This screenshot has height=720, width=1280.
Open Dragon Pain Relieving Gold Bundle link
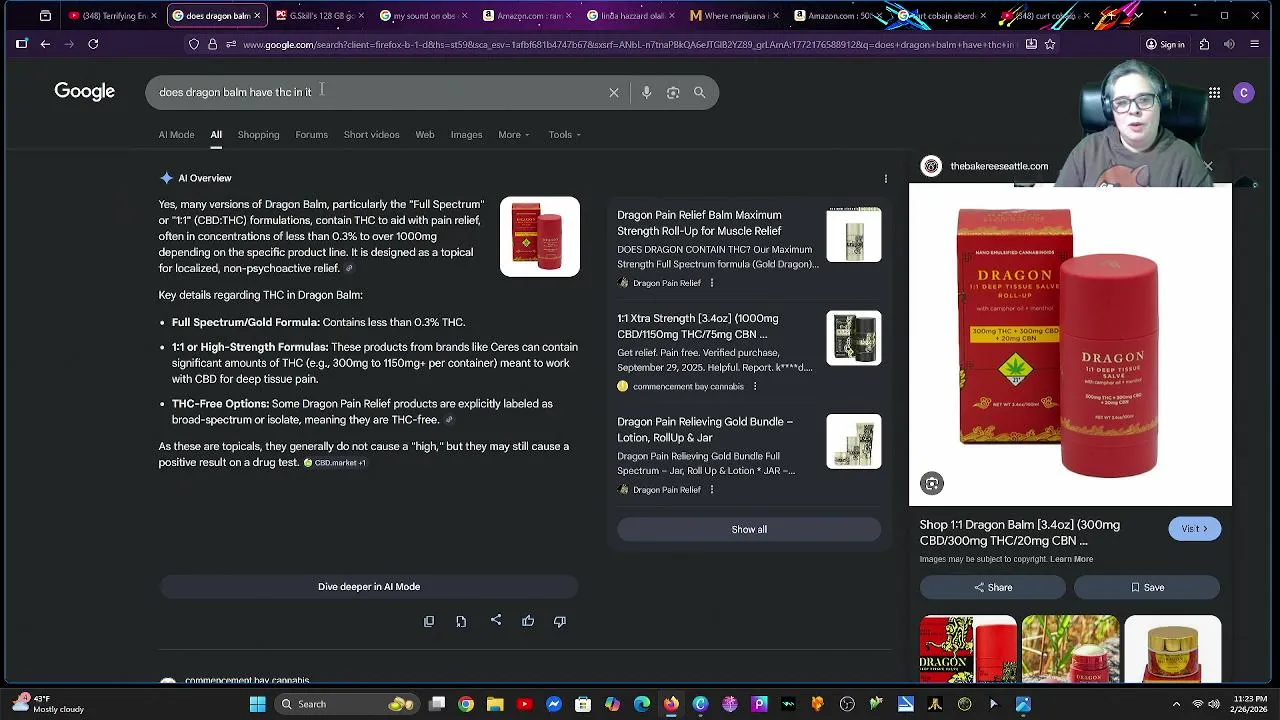pos(705,430)
